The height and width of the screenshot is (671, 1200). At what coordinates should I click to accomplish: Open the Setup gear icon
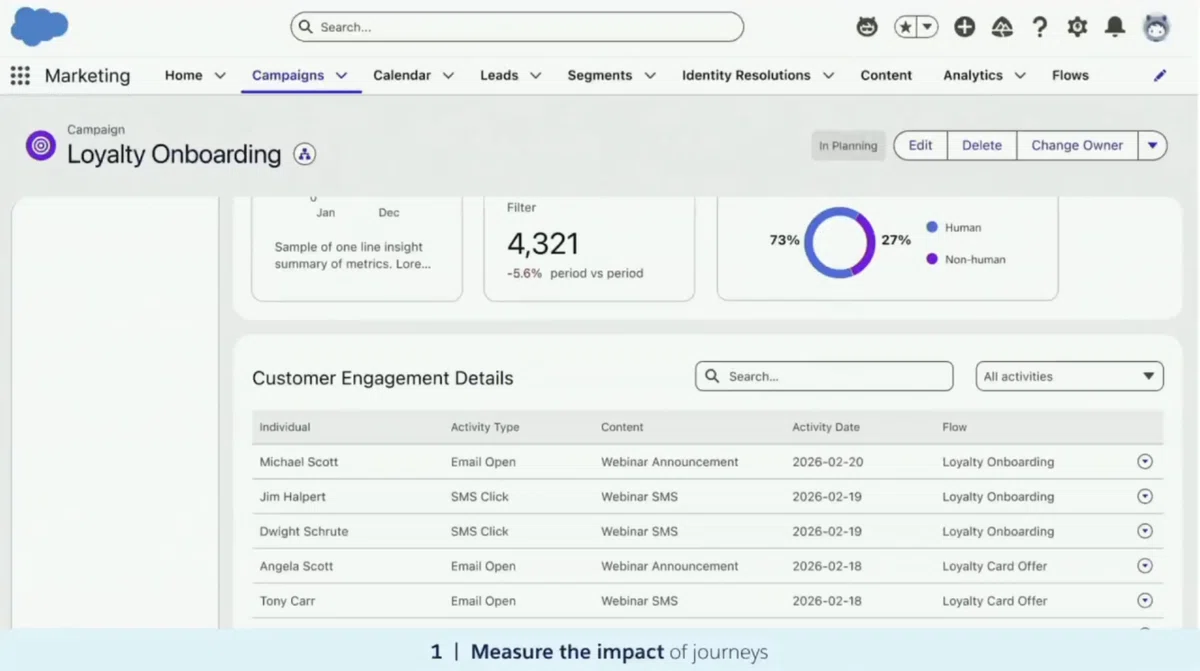click(1077, 27)
